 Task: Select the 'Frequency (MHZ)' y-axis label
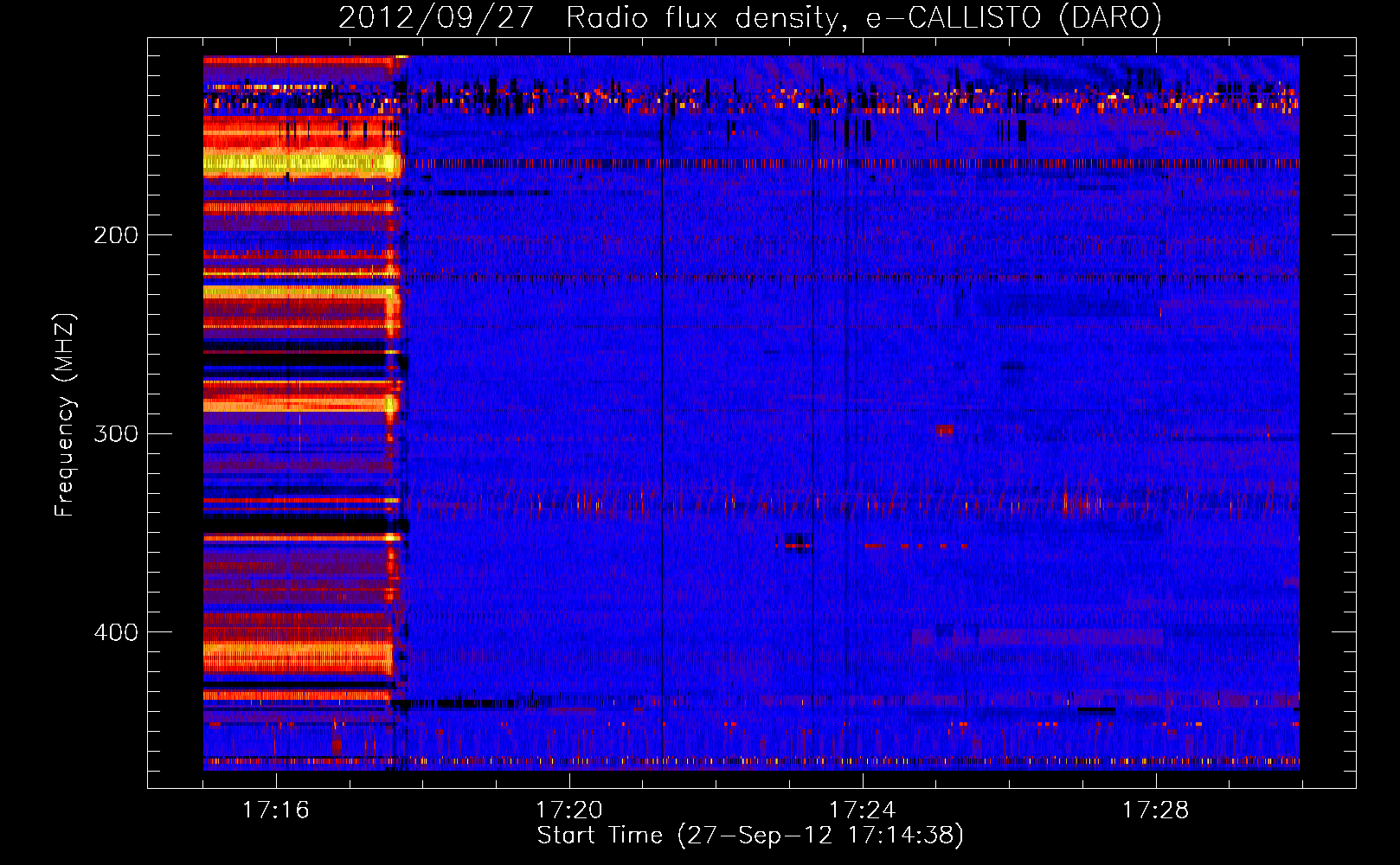pos(65,415)
